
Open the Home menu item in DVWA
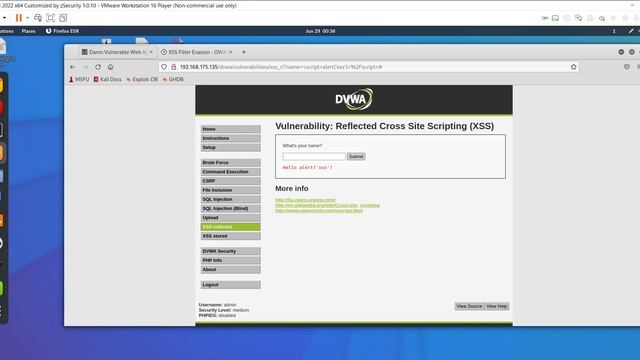tap(231, 129)
